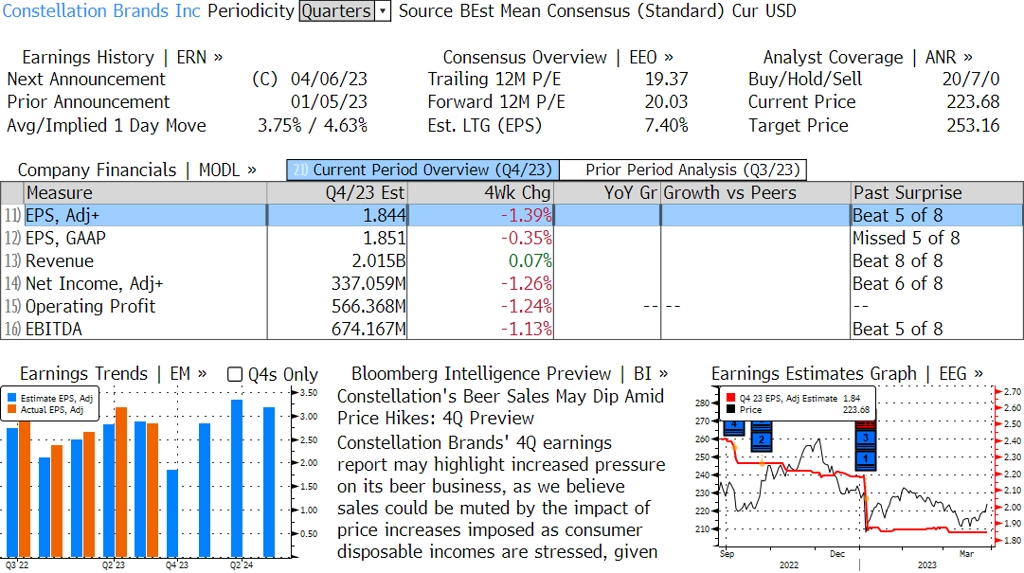Open Company Financials MODL link
The image size is (1024, 573).
coord(136,170)
